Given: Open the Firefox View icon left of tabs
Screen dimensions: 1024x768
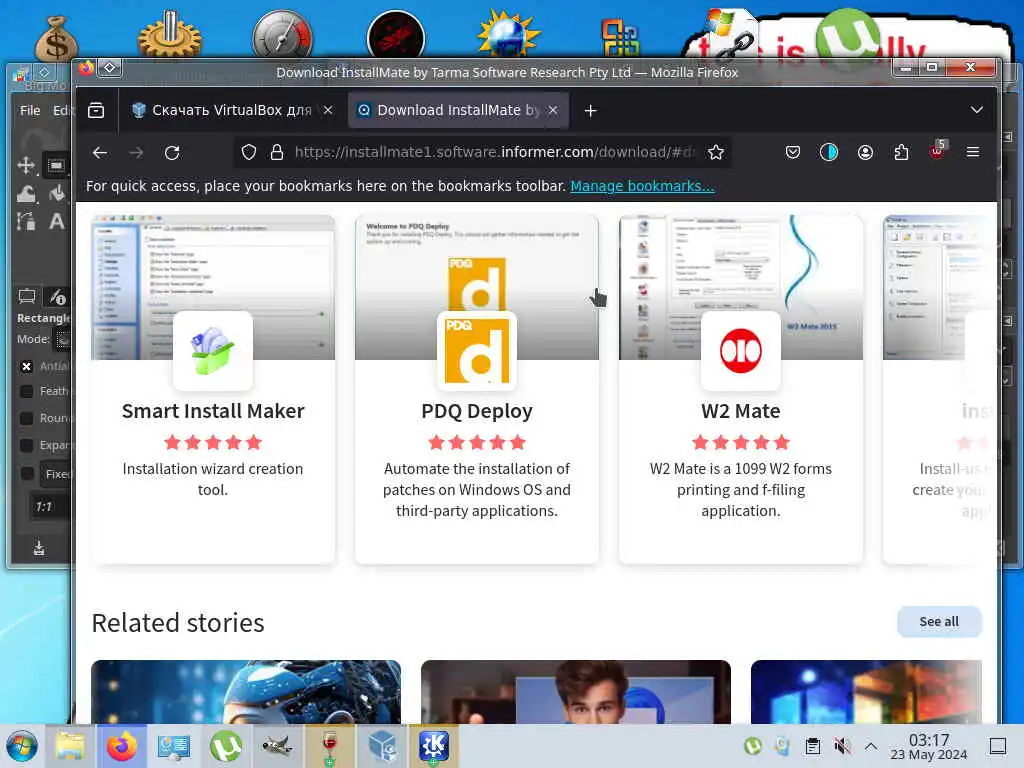Looking at the screenshot, I should point(96,110).
